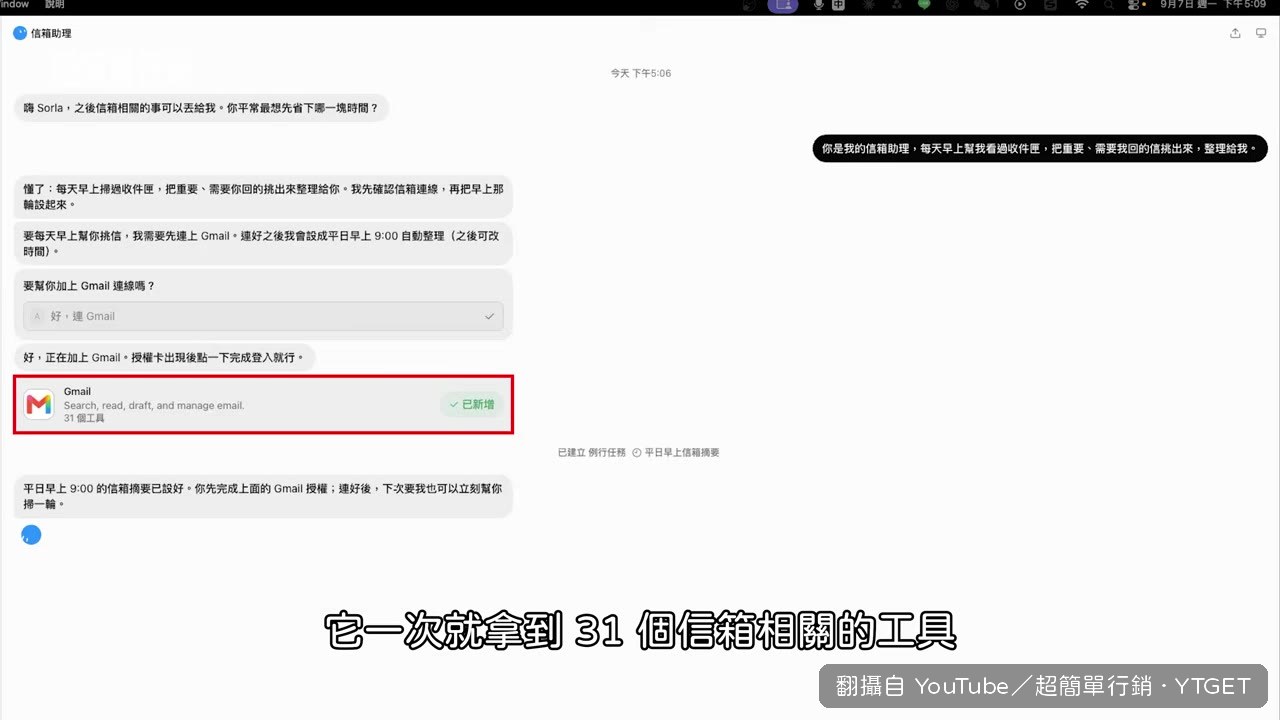Click '31 個工具' text on Gmail card

pyautogui.click(x=84, y=418)
